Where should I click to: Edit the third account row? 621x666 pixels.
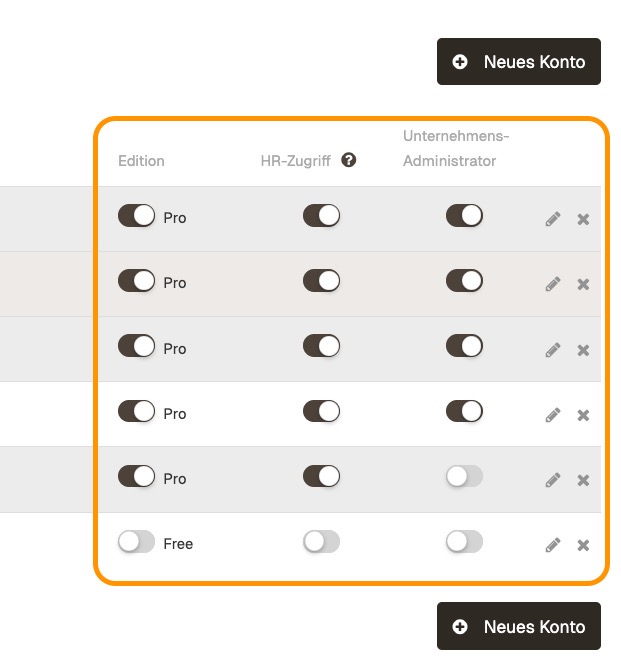point(553,350)
